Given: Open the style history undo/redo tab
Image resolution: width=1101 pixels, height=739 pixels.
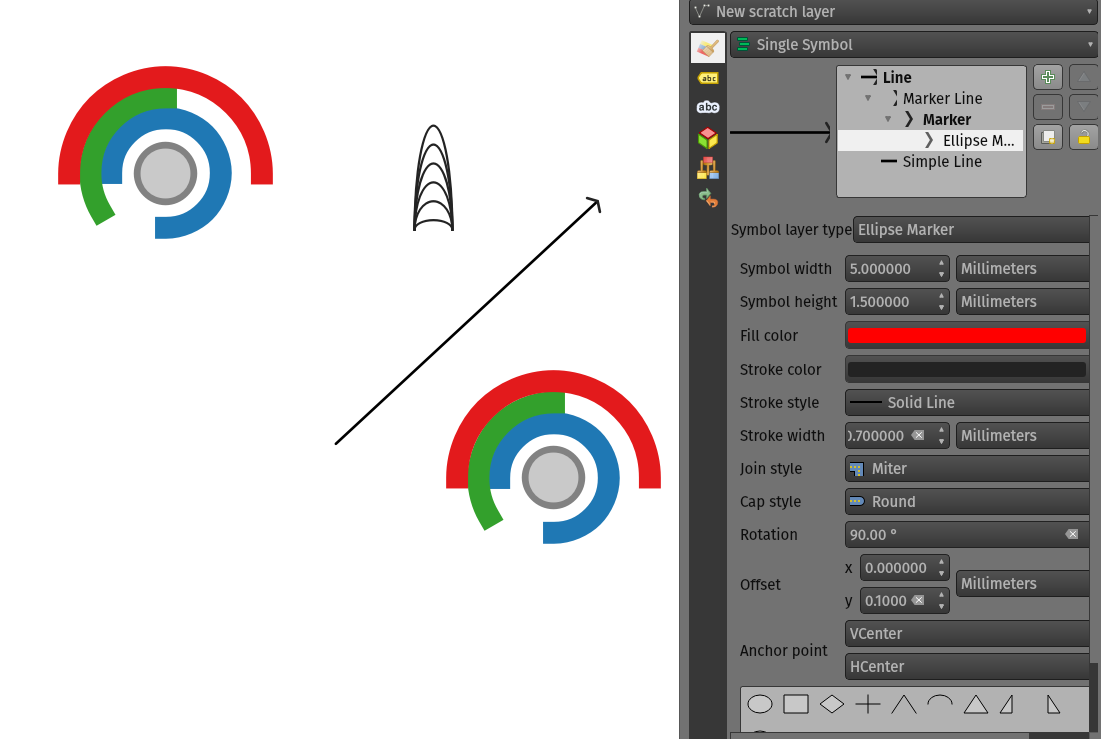Looking at the screenshot, I should click(708, 198).
